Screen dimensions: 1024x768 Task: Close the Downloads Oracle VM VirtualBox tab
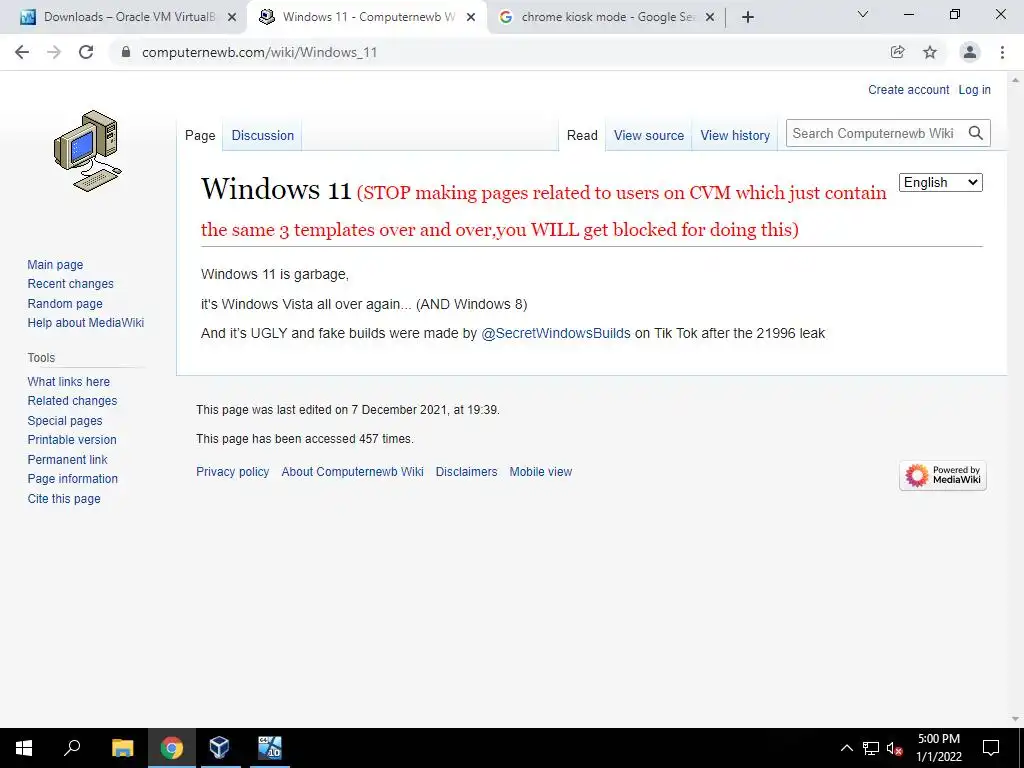tap(232, 17)
